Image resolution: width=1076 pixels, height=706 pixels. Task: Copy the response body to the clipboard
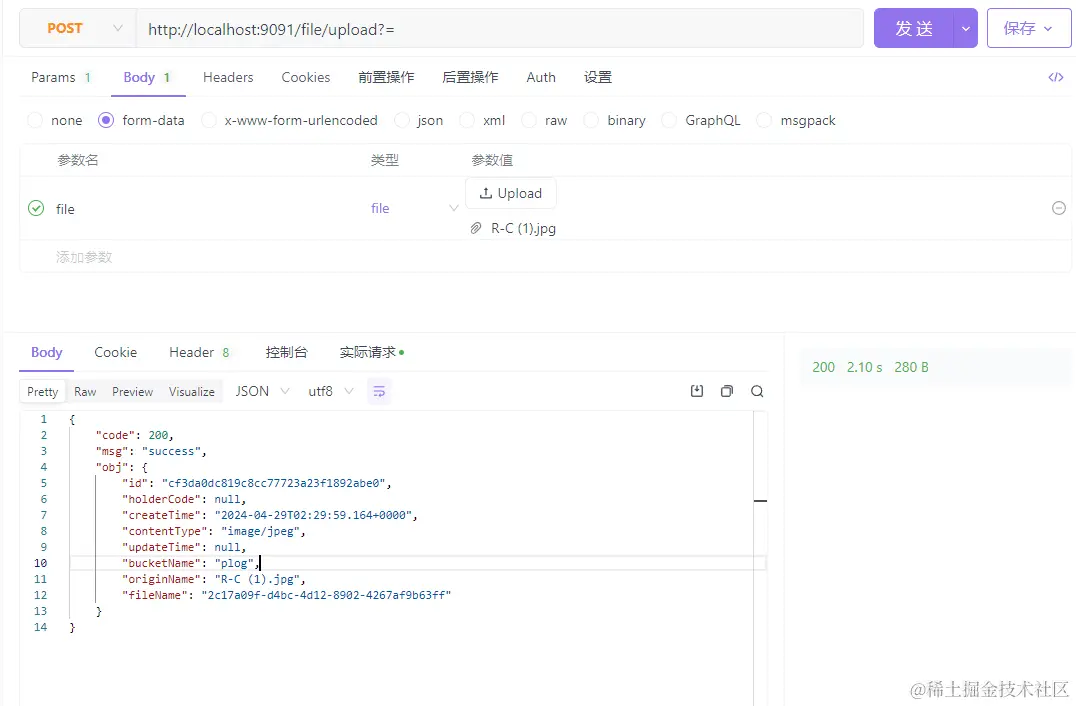point(727,391)
